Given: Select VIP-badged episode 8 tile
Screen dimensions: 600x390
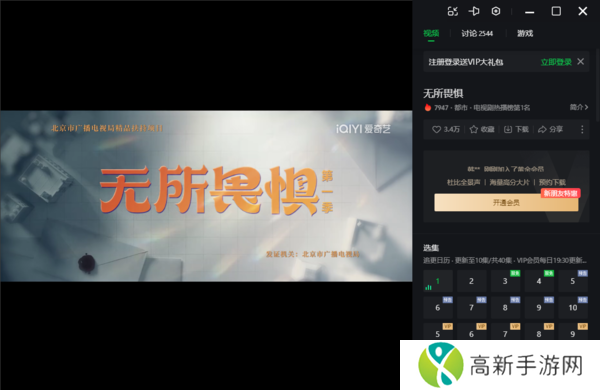Looking at the screenshot, I should (539, 331).
